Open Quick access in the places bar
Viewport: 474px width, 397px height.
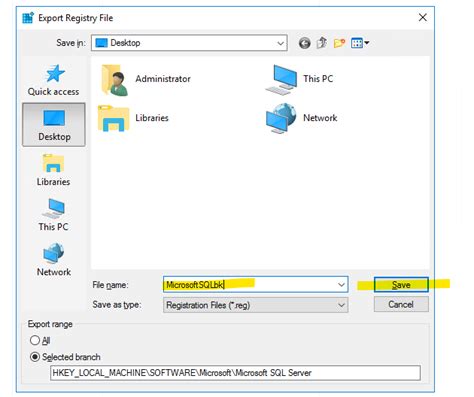(x=54, y=80)
